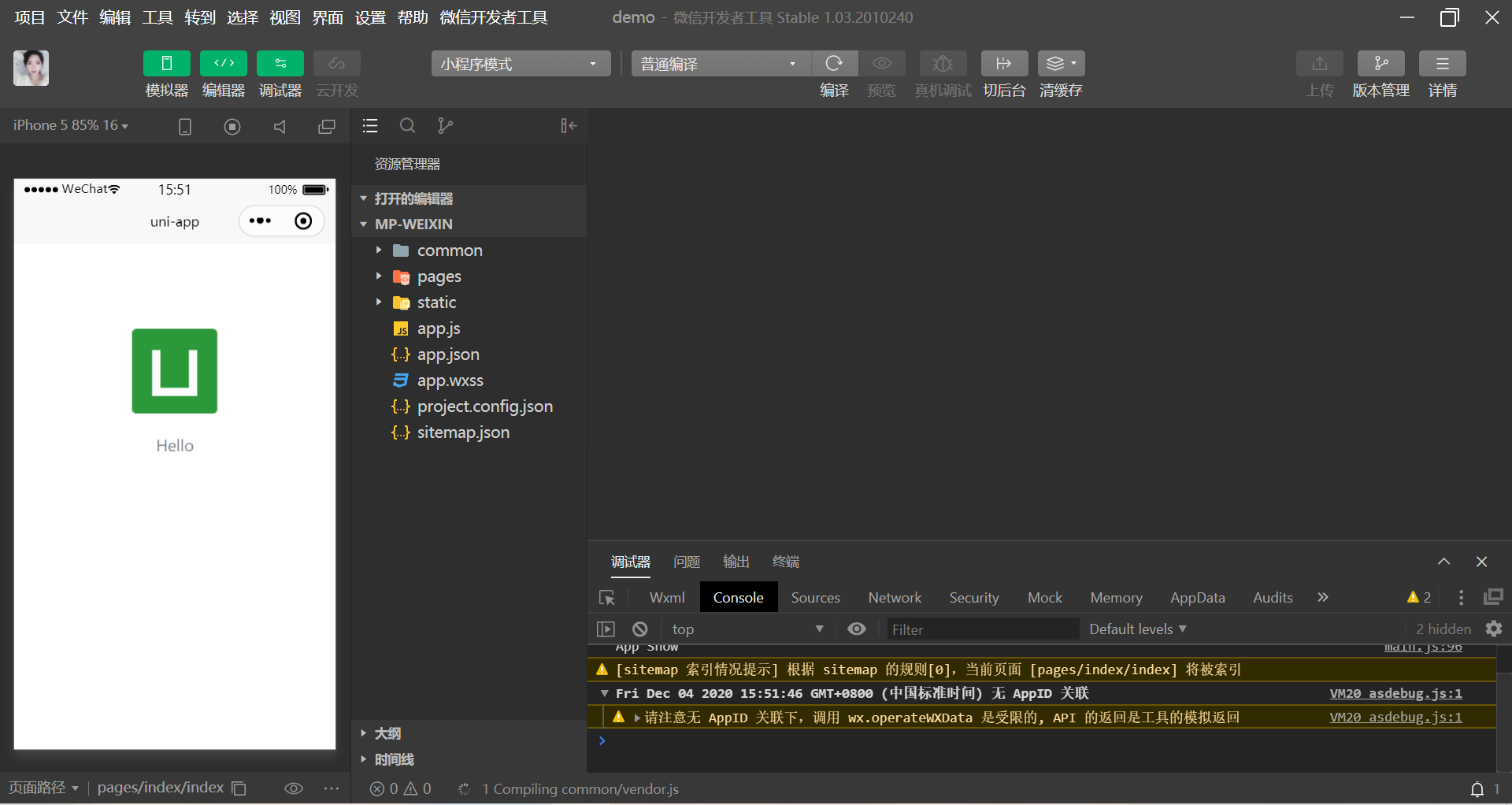The width and height of the screenshot is (1512, 805).
Task: Open the 小程序模式 mode dropdown
Action: point(521,64)
